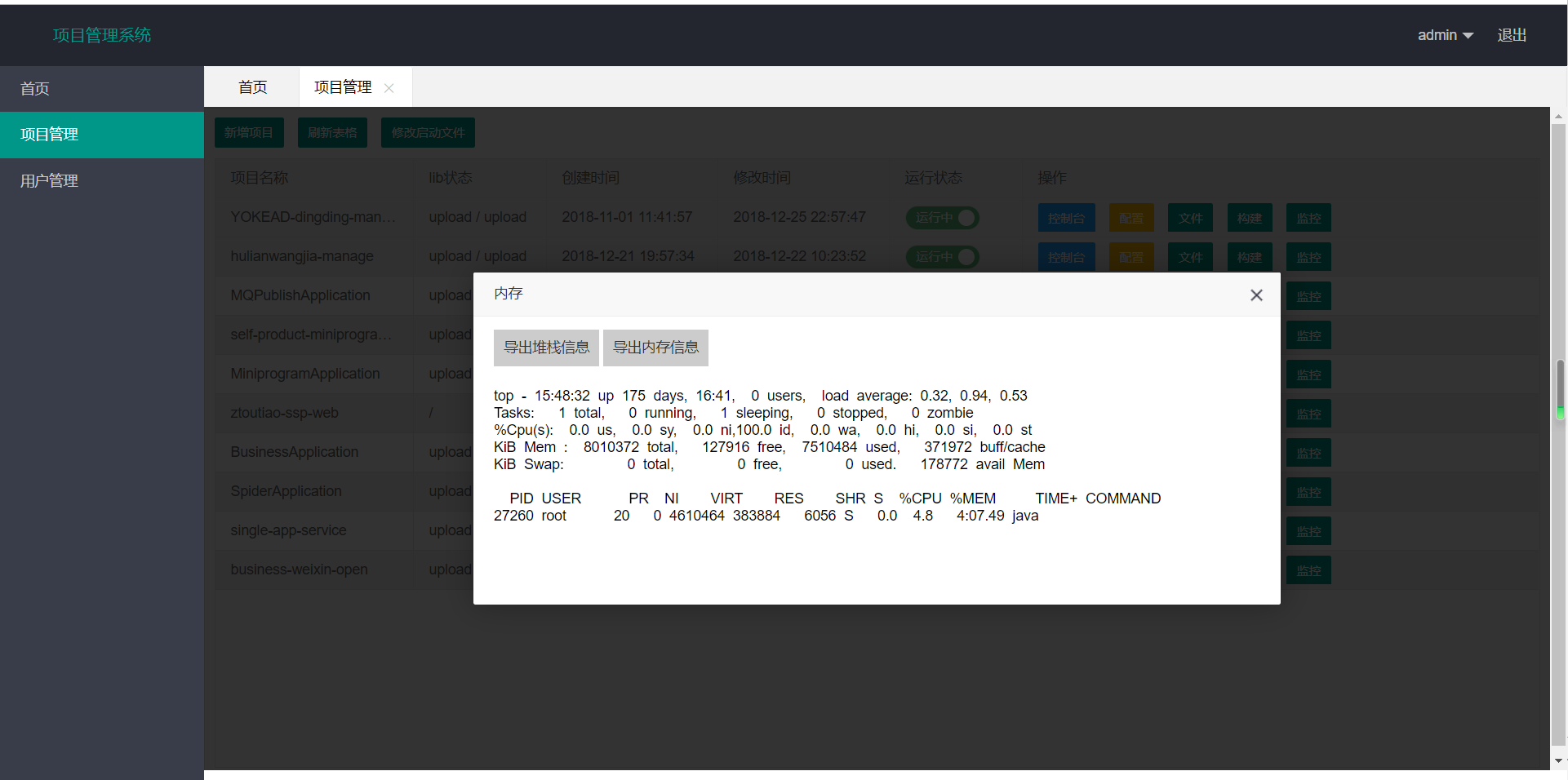The image size is (1568, 780).
Task: Click the 2018-12-21 19:57:34 creation time cell
Action: (x=628, y=256)
